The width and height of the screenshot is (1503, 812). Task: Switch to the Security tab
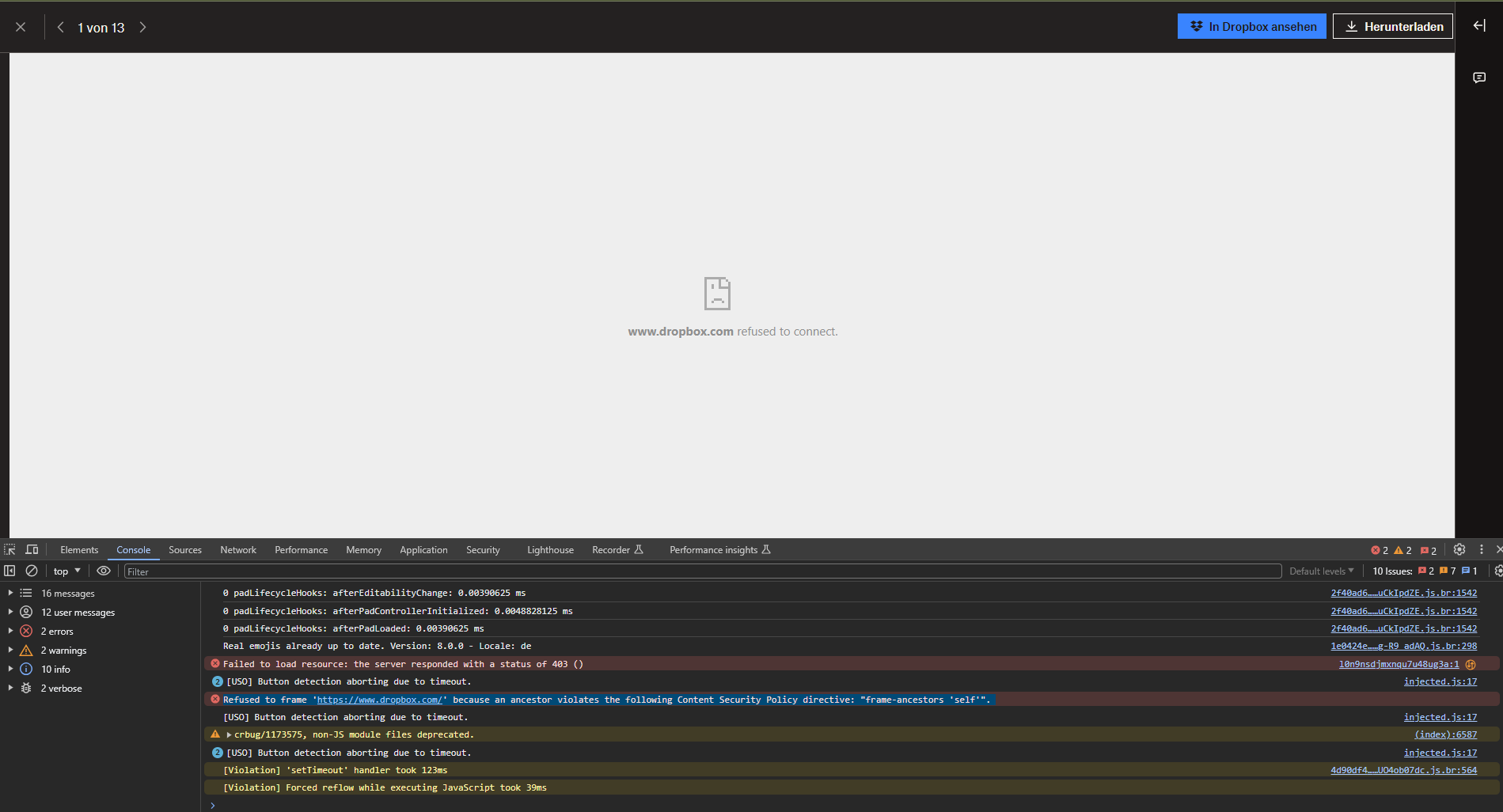[x=483, y=550]
